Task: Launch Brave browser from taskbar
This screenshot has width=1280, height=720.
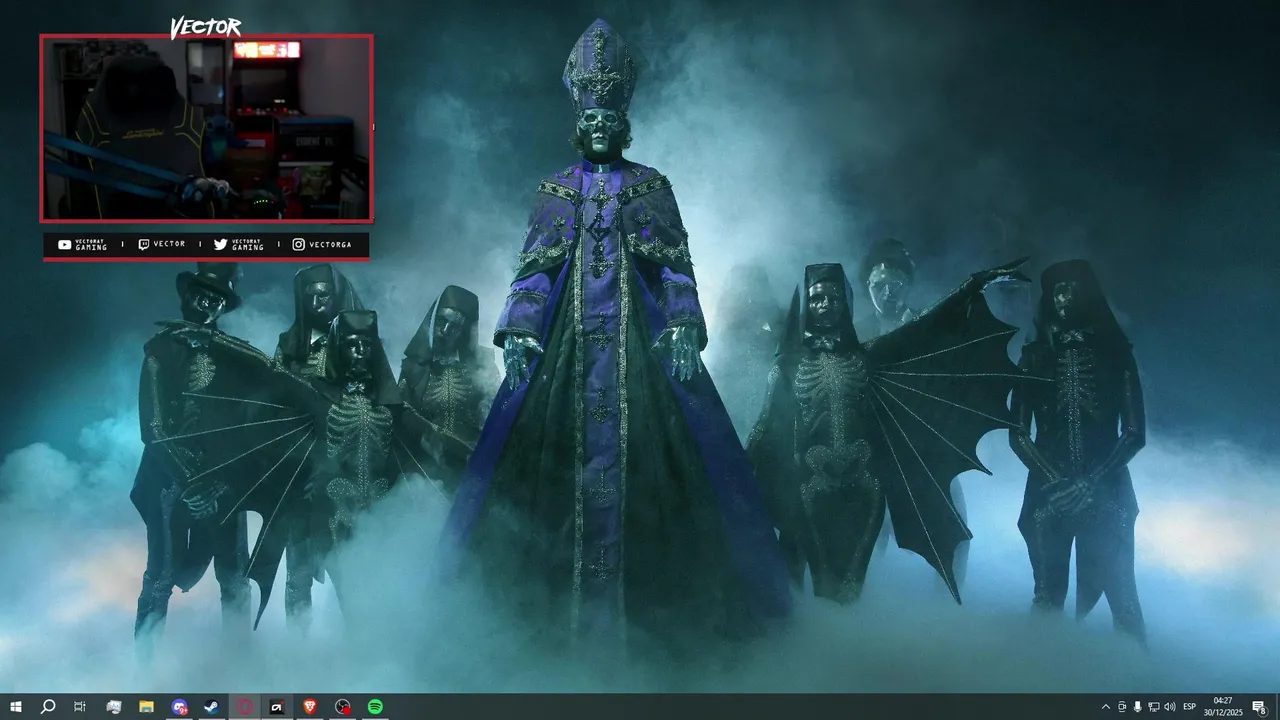Action: pyautogui.click(x=310, y=707)
